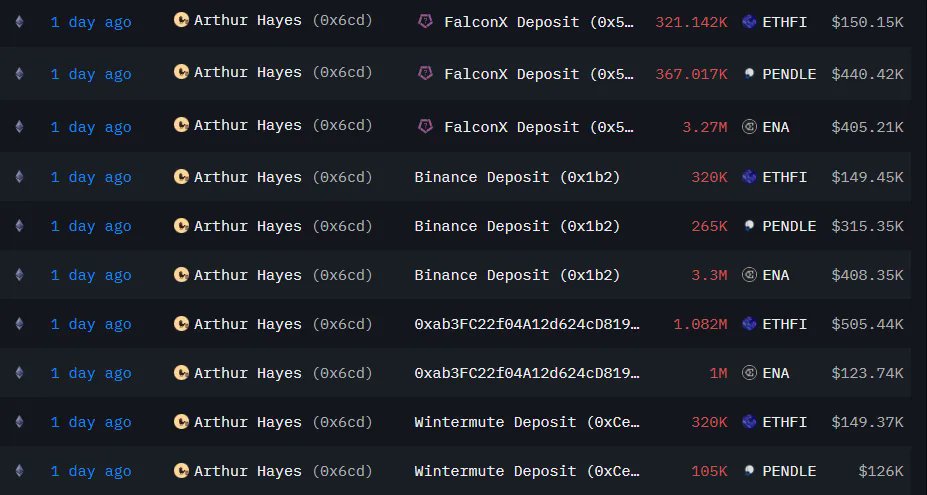
Task: Click the 3.3M amount value
Action: pos(709,275)
